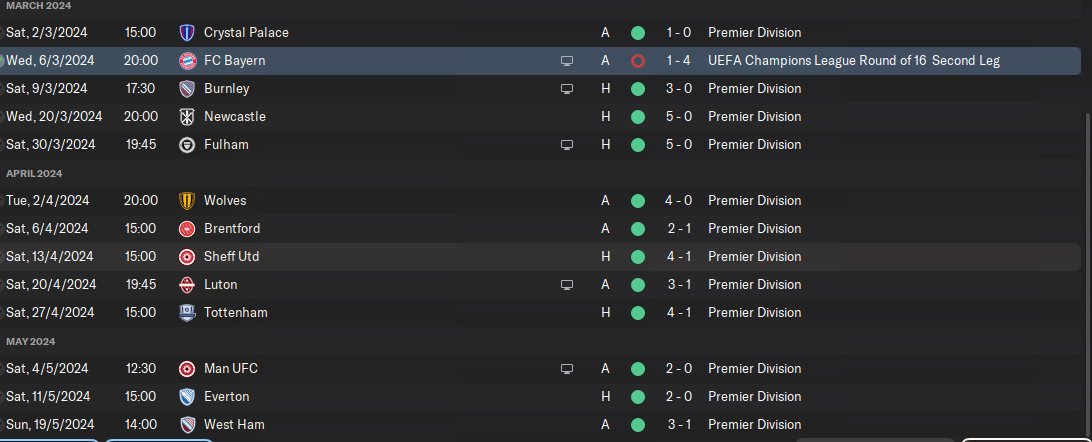Click the TV broadcast icon on Bayern row
Screen dimensions: 1092x442
[567, 61]
